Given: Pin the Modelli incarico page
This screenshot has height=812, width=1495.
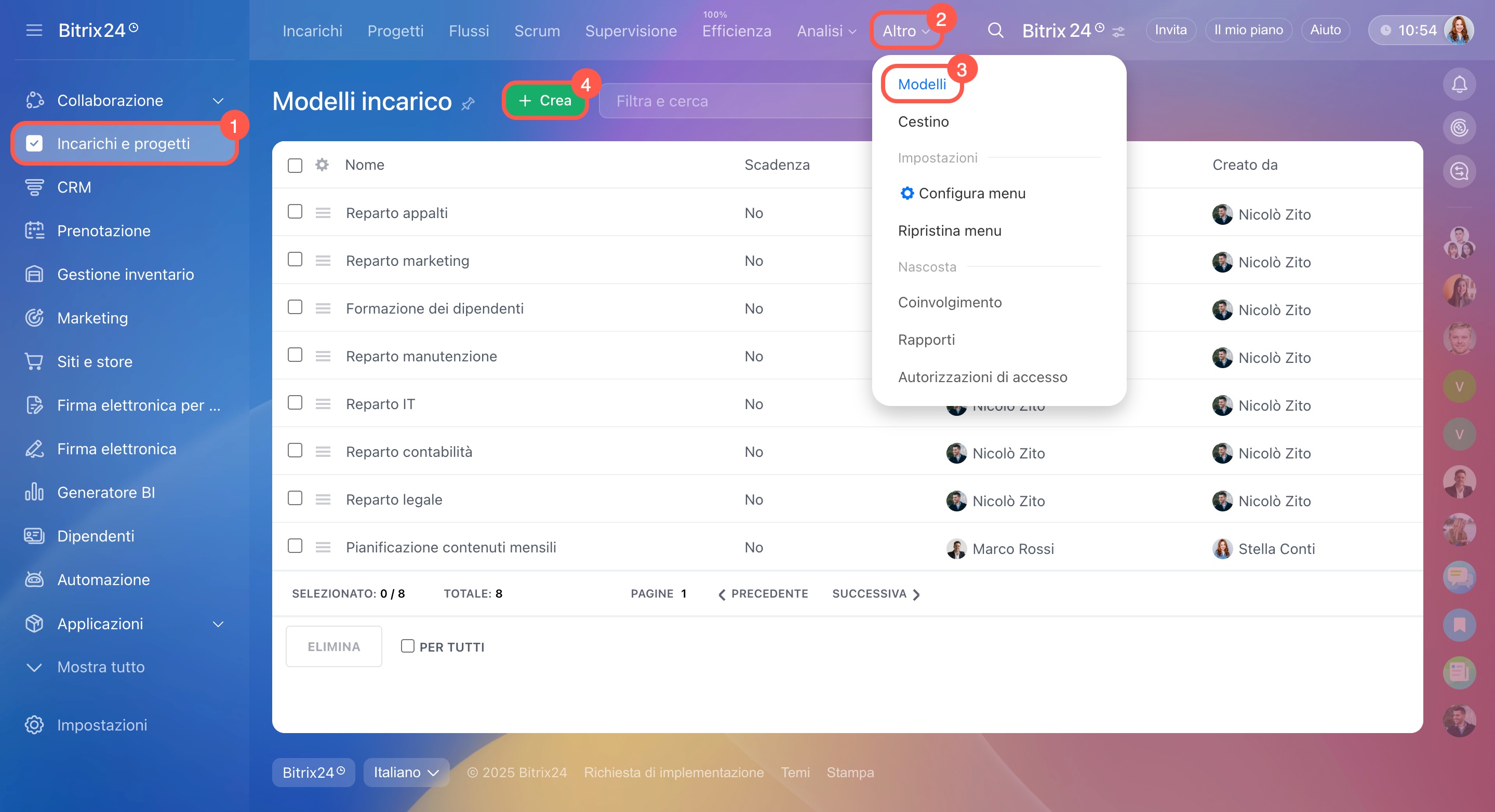Looking at the screenshot, I should point(469,104).
